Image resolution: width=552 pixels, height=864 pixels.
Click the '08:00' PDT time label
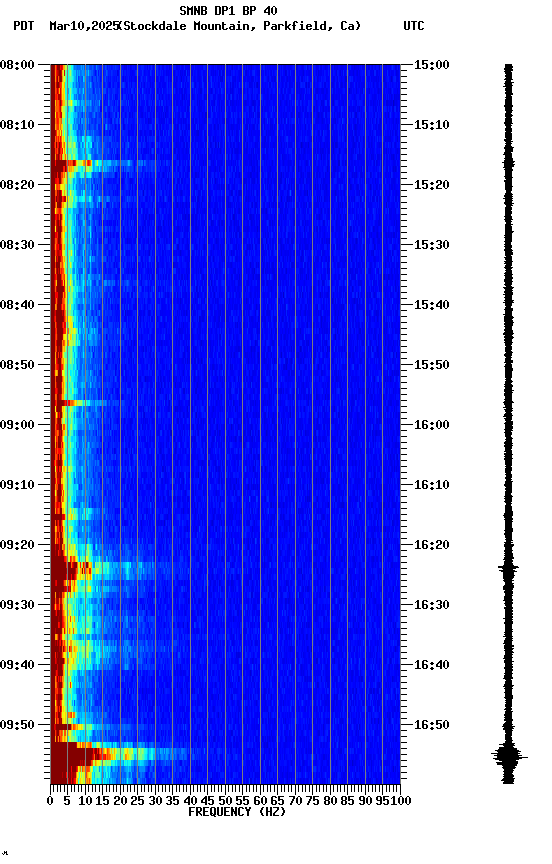tap(17, 65)
